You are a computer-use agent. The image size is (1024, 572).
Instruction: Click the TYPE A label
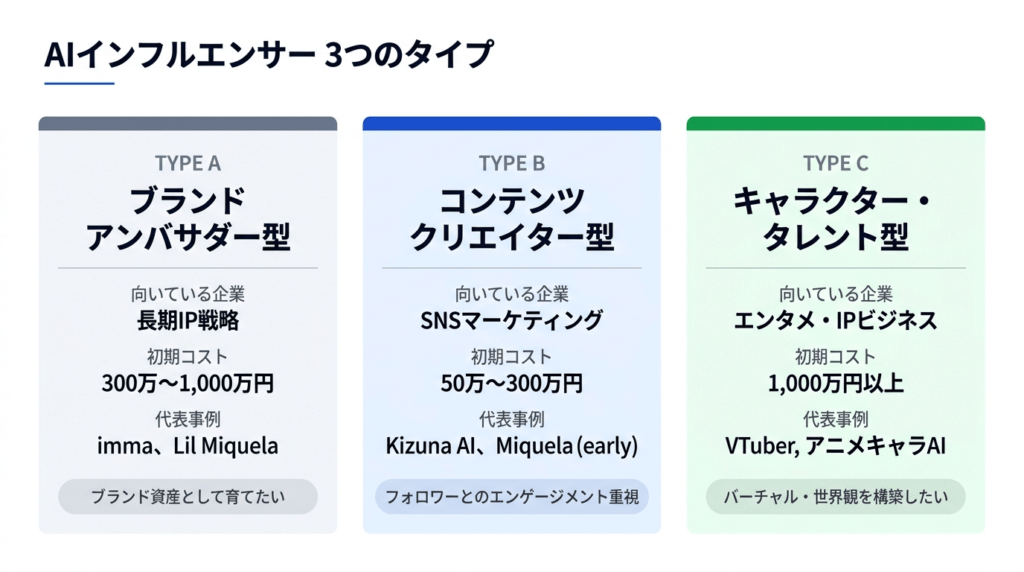tap(188, 163)
